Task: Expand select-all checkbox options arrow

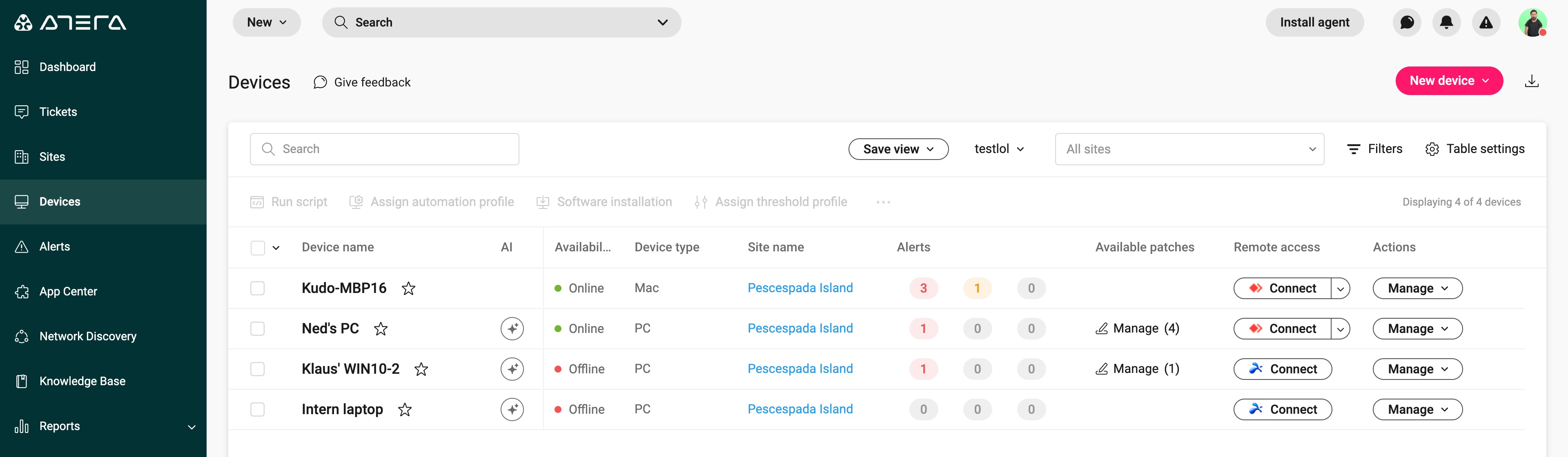Action: pyautogui.click(x=276, y=248)
